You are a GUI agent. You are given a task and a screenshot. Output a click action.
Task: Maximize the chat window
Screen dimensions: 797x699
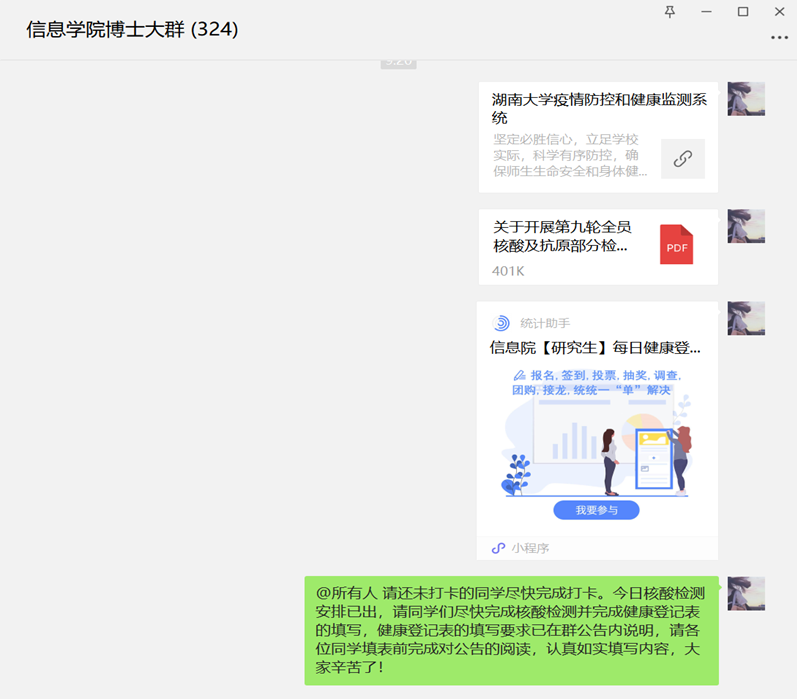[742, 12]
